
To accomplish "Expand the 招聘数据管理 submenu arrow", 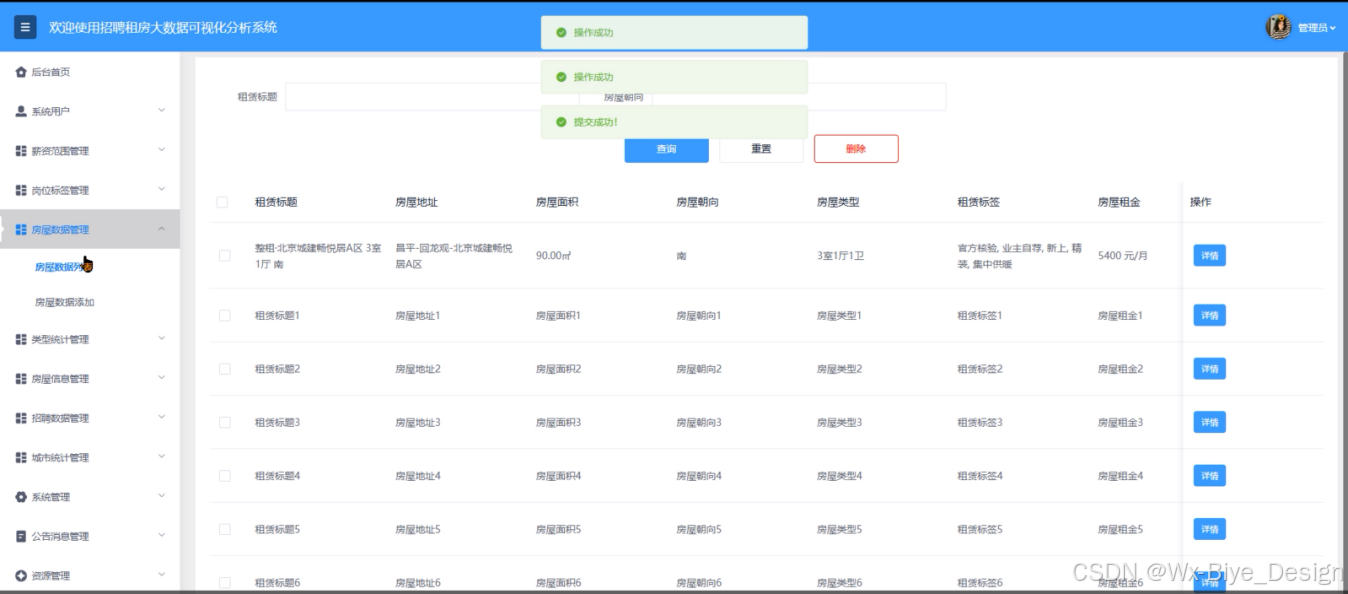I will pyautogui.click(x=162, y=418).
